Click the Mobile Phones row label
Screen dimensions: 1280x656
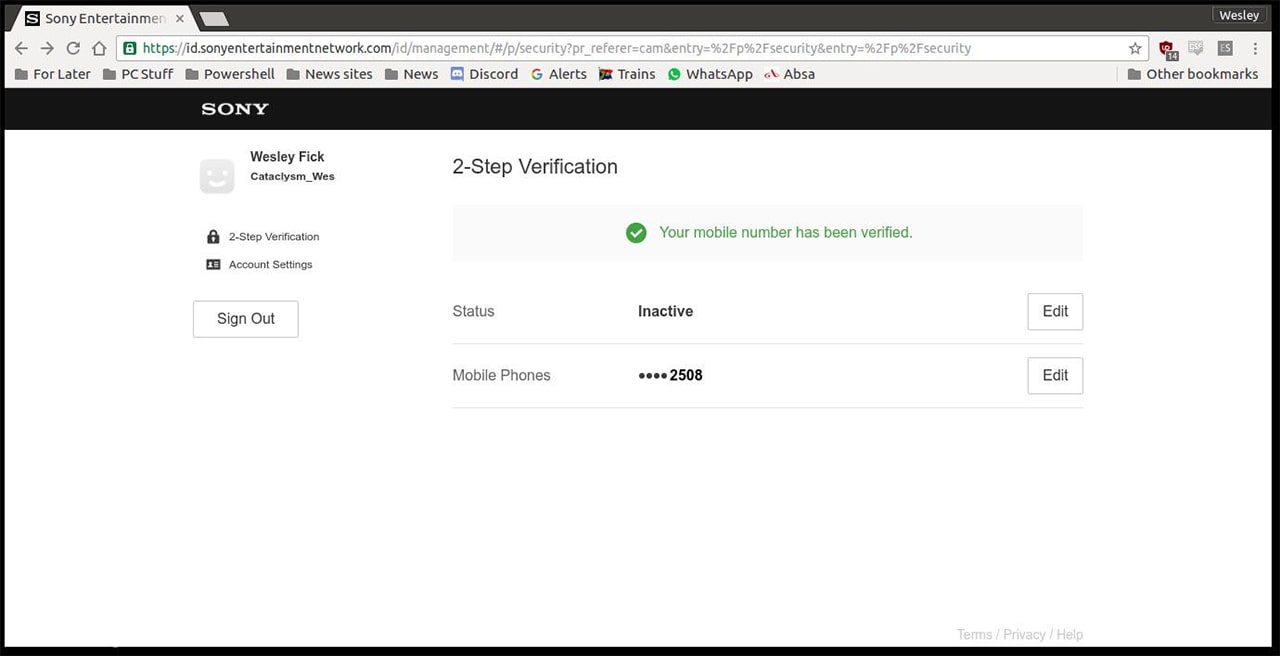pyautogui.click(x=501, y=375)
